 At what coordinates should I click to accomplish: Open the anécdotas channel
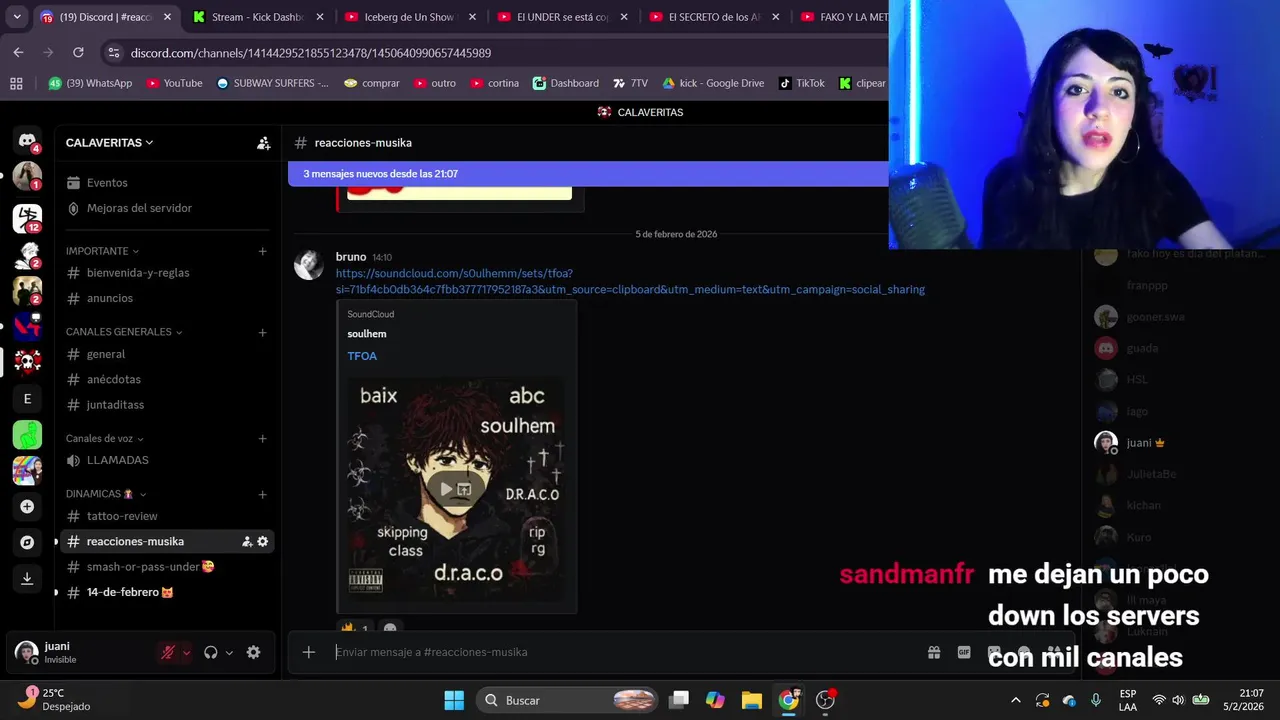[167, 380]
